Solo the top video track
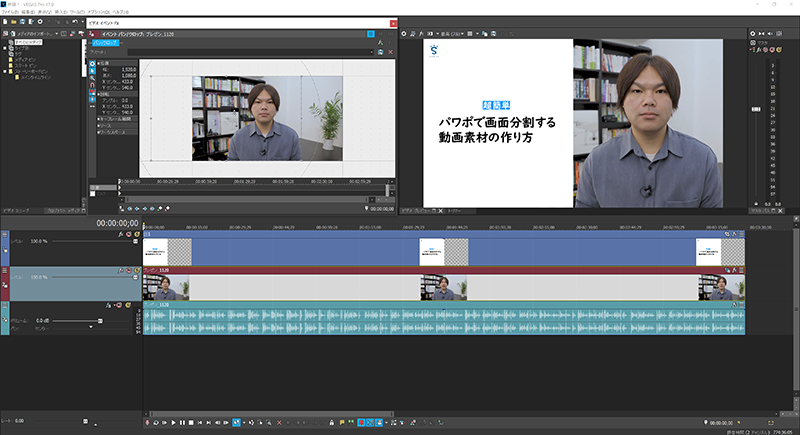The image size is (800, 435). (x=137, y=235)
